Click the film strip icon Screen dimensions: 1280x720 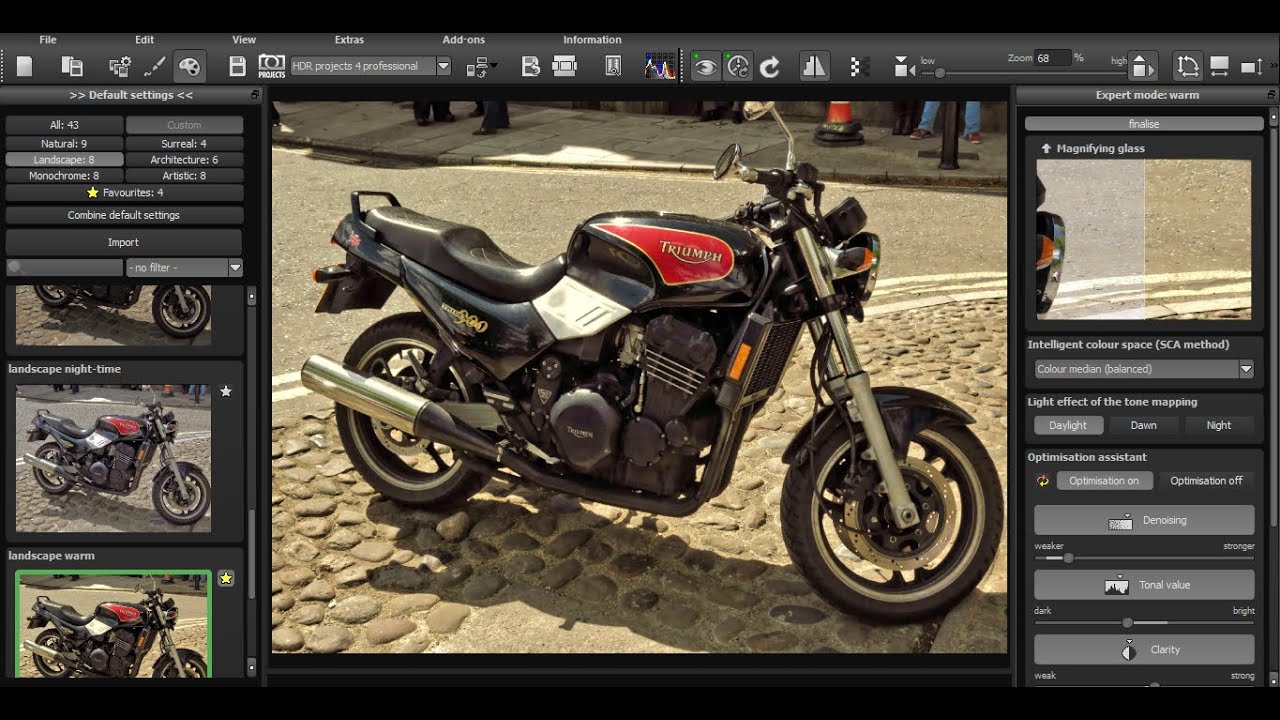[565, 67]
